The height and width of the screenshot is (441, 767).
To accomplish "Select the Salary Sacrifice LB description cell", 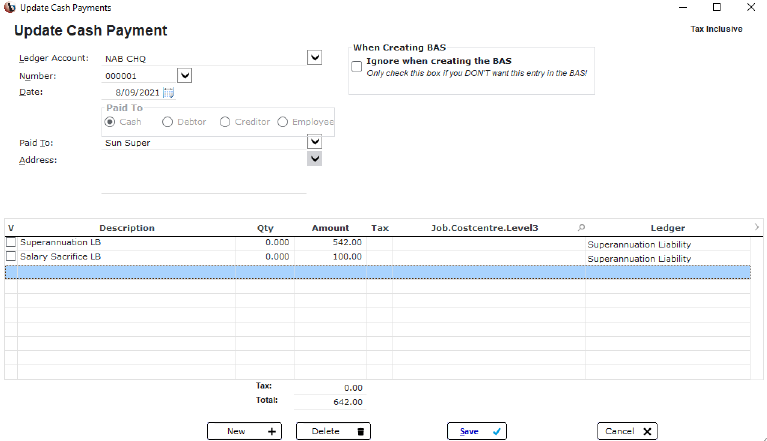I will point(127,257).
